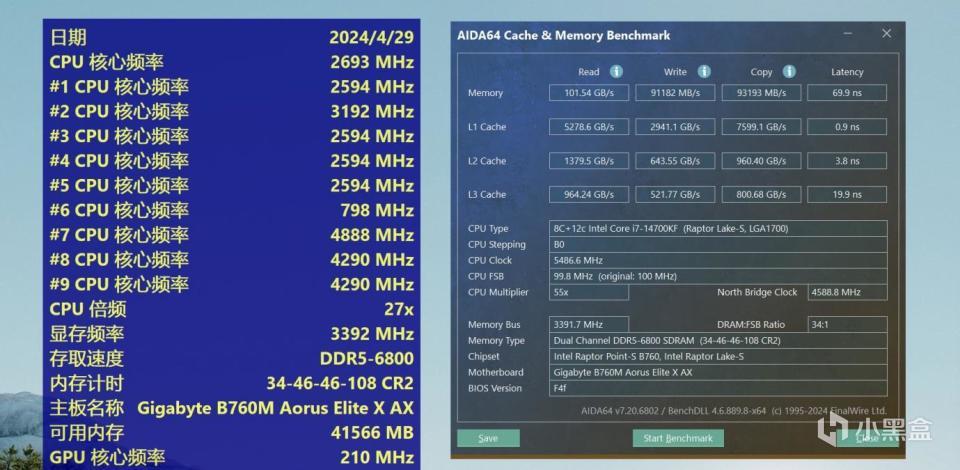This screenshot has width=960, height=470.
Task: Click the Write column header
Action: (x=675, y=72)
